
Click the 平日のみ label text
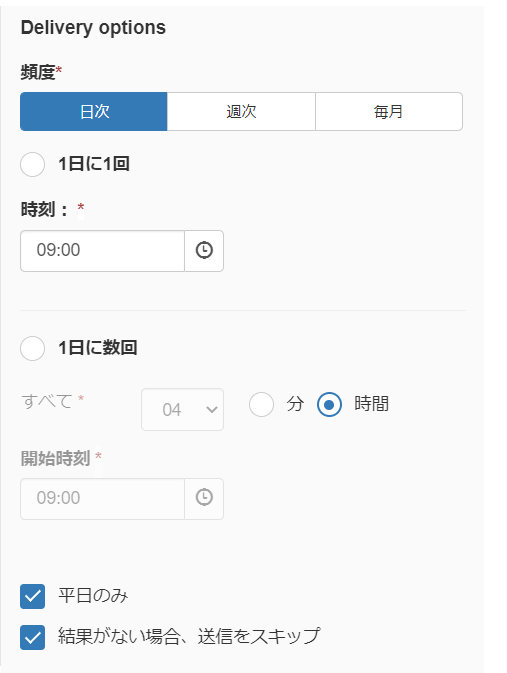pos(93,596)
